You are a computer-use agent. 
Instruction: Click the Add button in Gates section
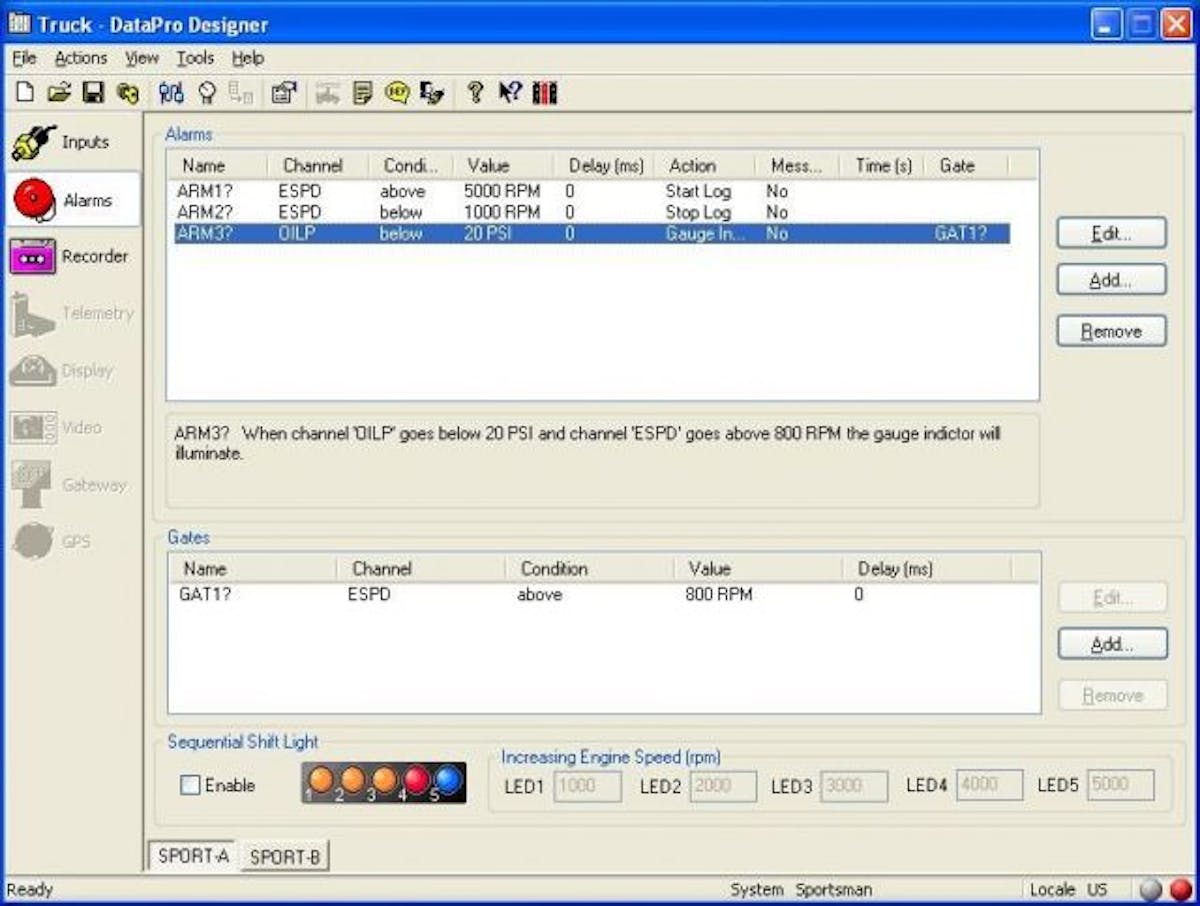tap(1111, 645)
